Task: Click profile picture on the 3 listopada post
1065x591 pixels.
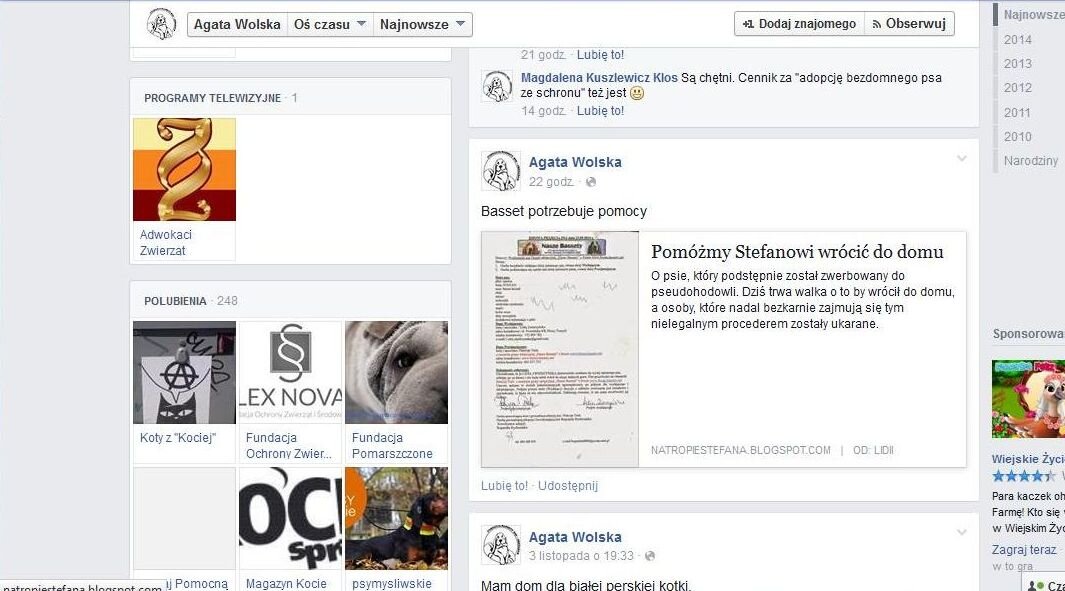Action: pyautogui.click(x=501, y=545)
